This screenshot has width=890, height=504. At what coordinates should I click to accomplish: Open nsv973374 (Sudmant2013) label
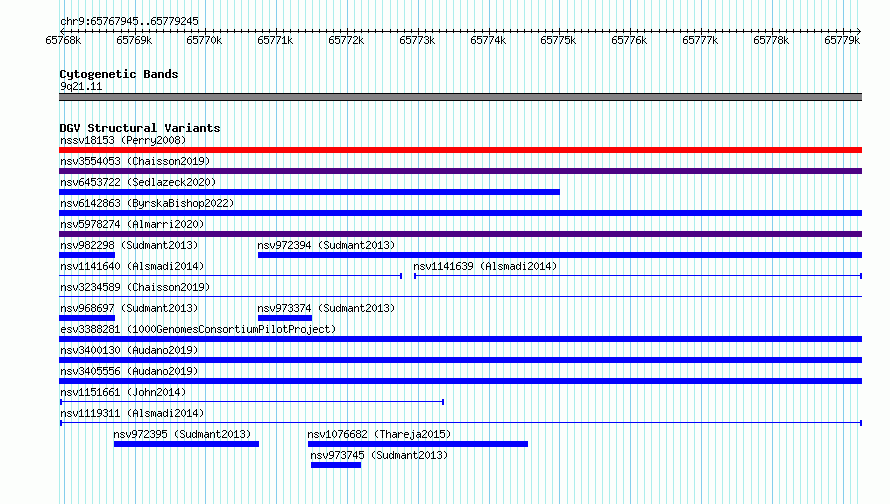point(326,308)
